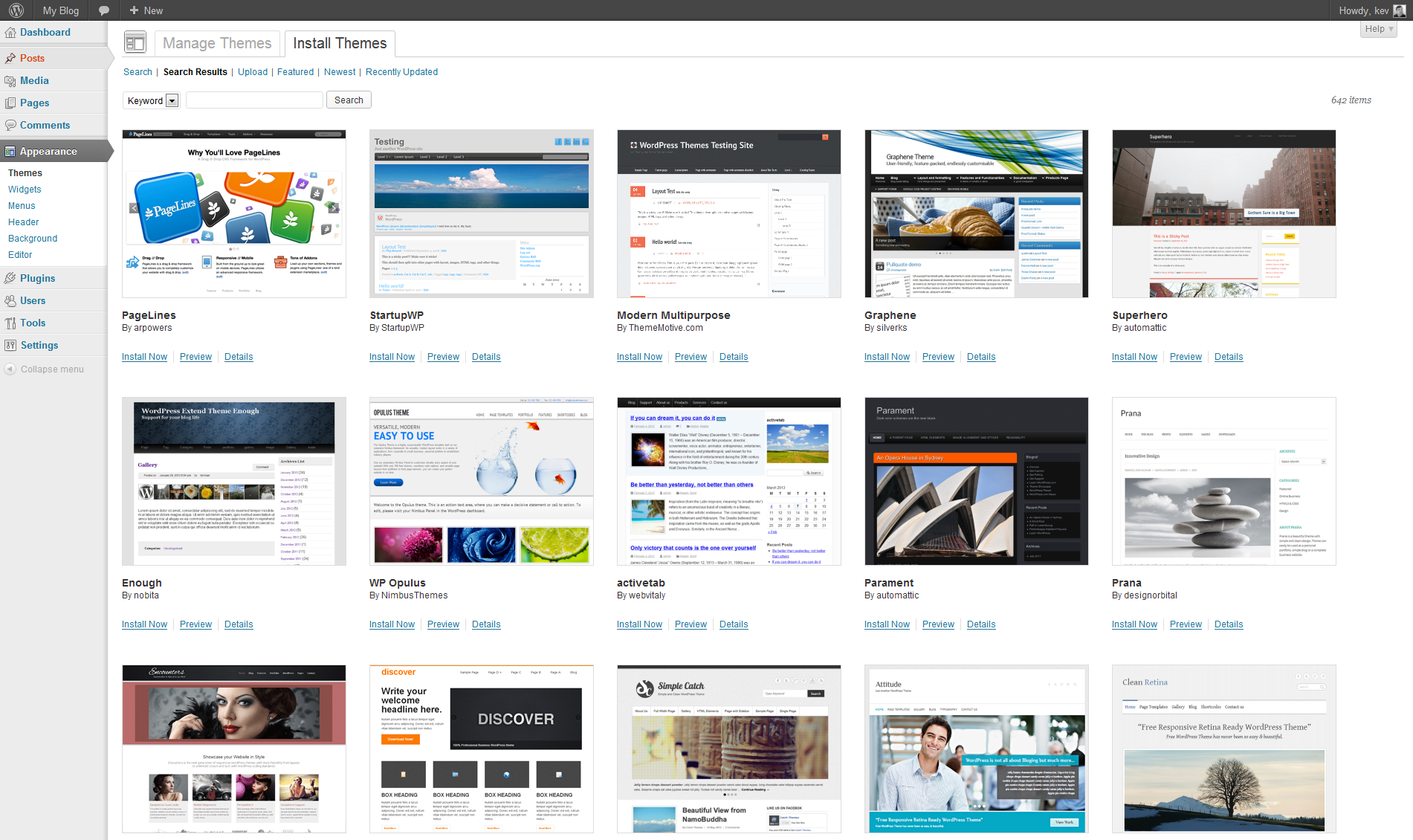1413x840 pixels.
Task: Click the feedback bubble icon in the admin bar
Action: 103,10
